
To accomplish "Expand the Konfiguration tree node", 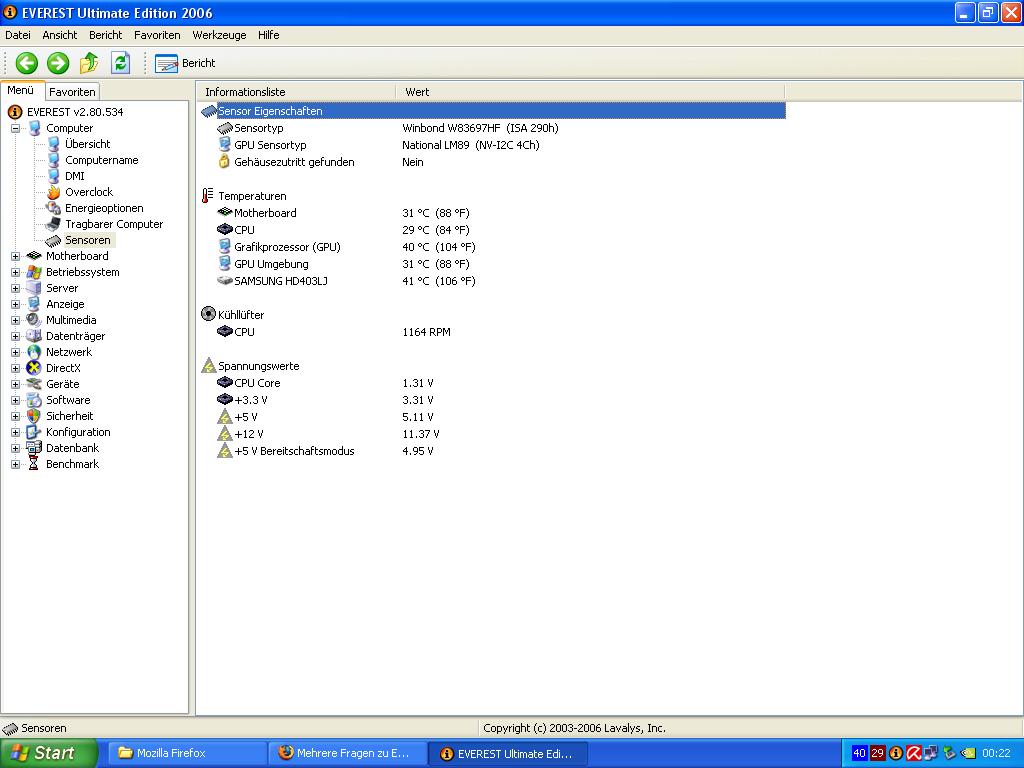I will pos(16,432).
